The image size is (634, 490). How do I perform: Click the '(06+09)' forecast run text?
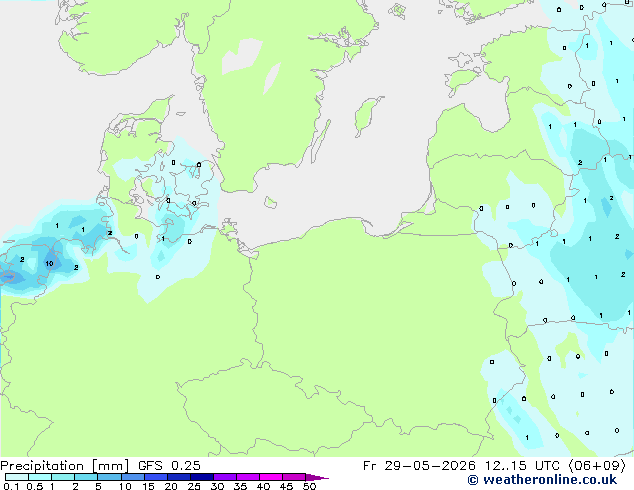(597, 466)
